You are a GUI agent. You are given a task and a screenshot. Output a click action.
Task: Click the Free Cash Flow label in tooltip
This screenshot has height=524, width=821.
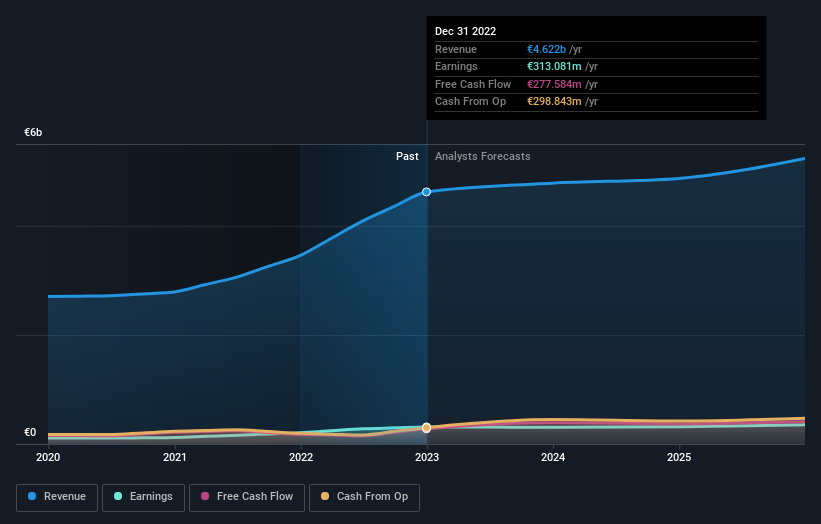tap(473, 84)
